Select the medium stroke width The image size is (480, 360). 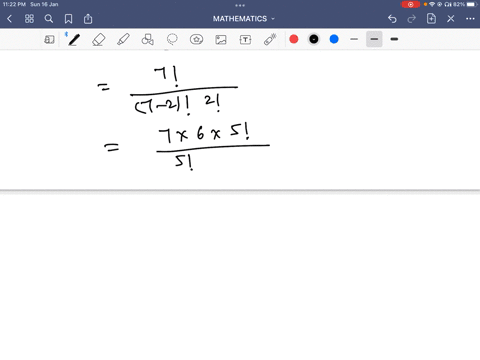(374, 39)
